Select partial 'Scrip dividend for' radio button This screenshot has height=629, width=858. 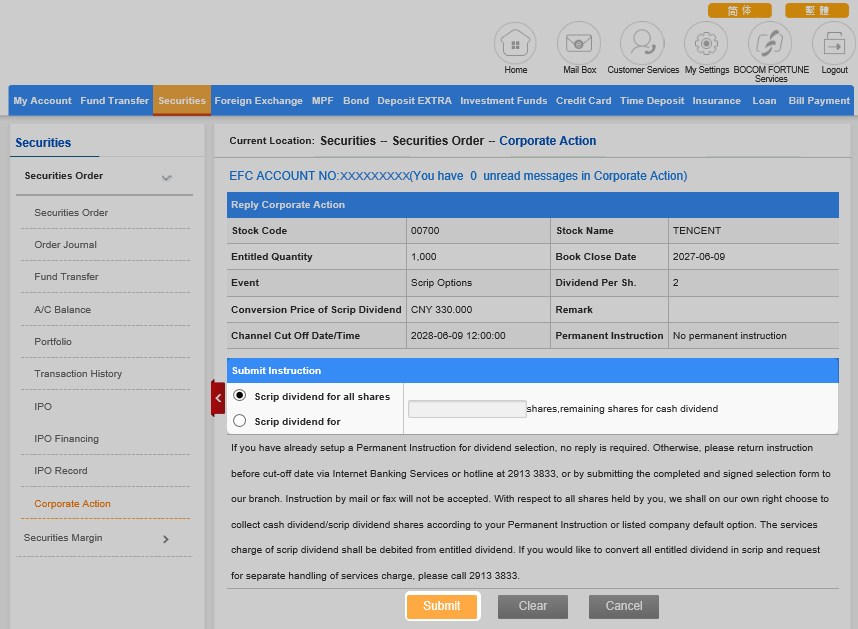pos(240,421)
